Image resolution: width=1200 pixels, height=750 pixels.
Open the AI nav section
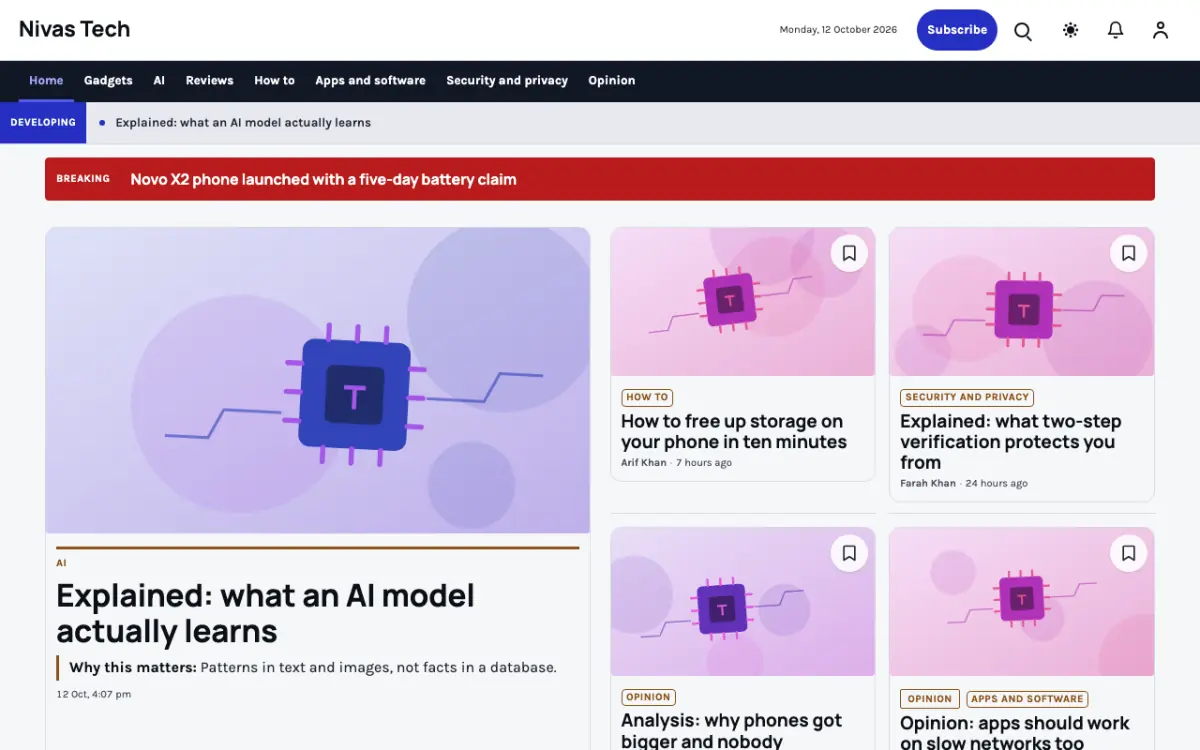coord(159,80)
